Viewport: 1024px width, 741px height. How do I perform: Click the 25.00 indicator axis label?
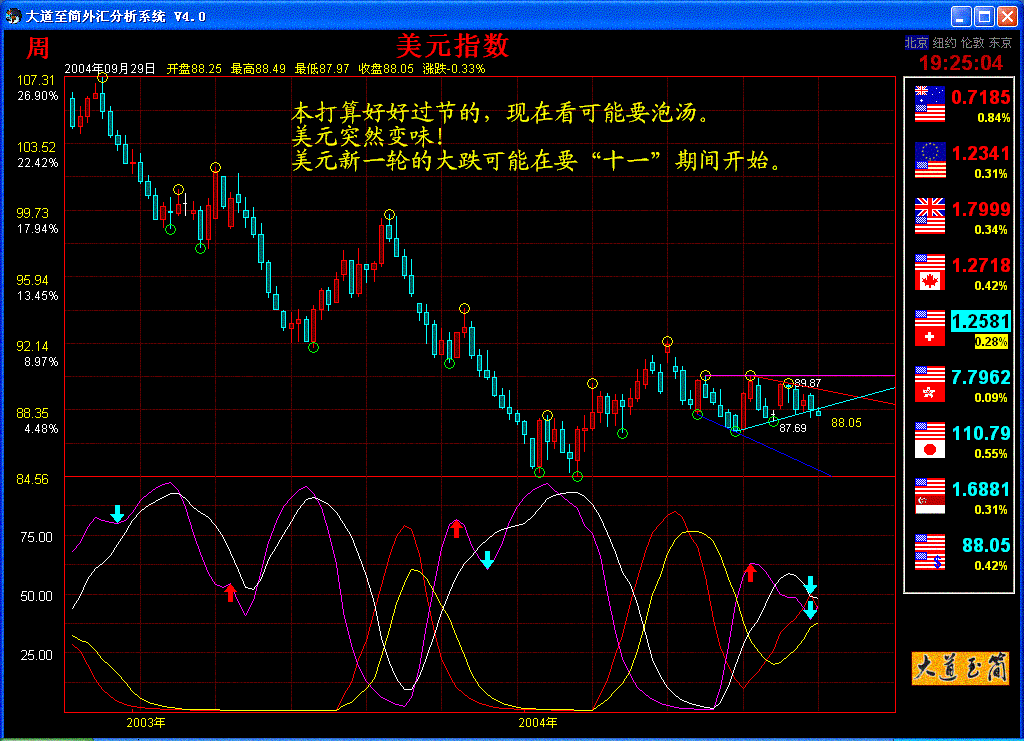point(37,655)
